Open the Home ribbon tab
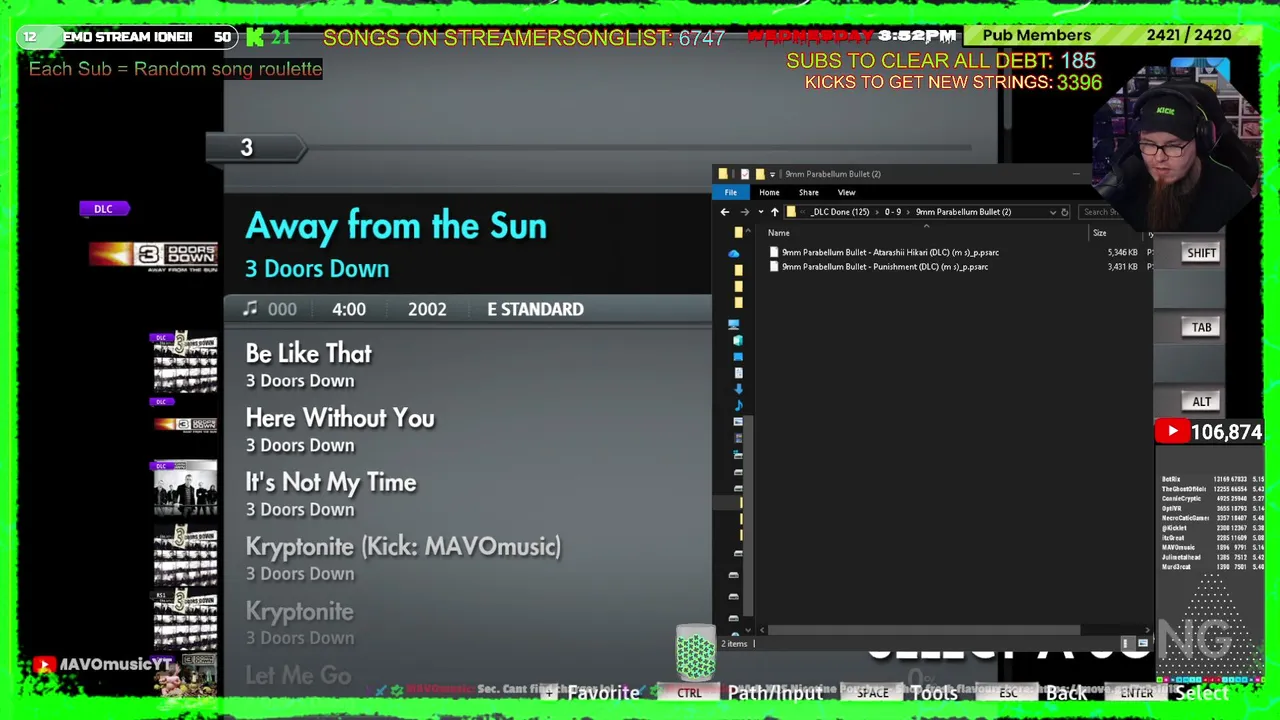 click(769, 192)
